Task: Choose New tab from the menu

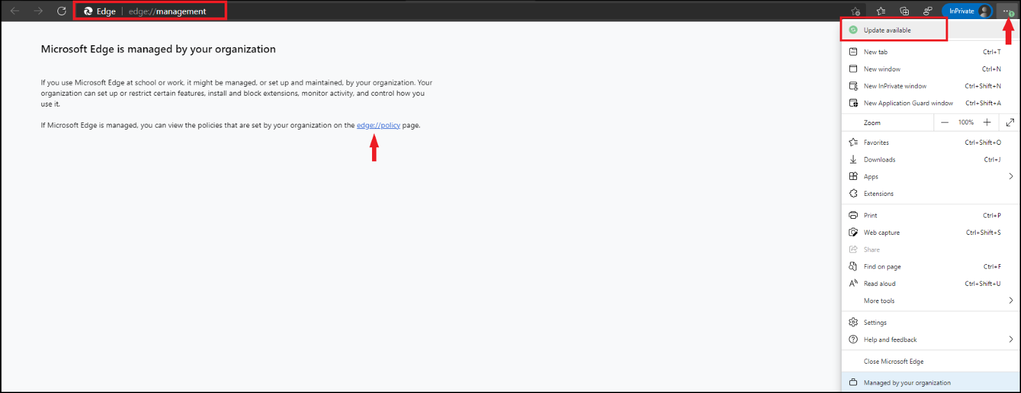Action: click(930, 51)
